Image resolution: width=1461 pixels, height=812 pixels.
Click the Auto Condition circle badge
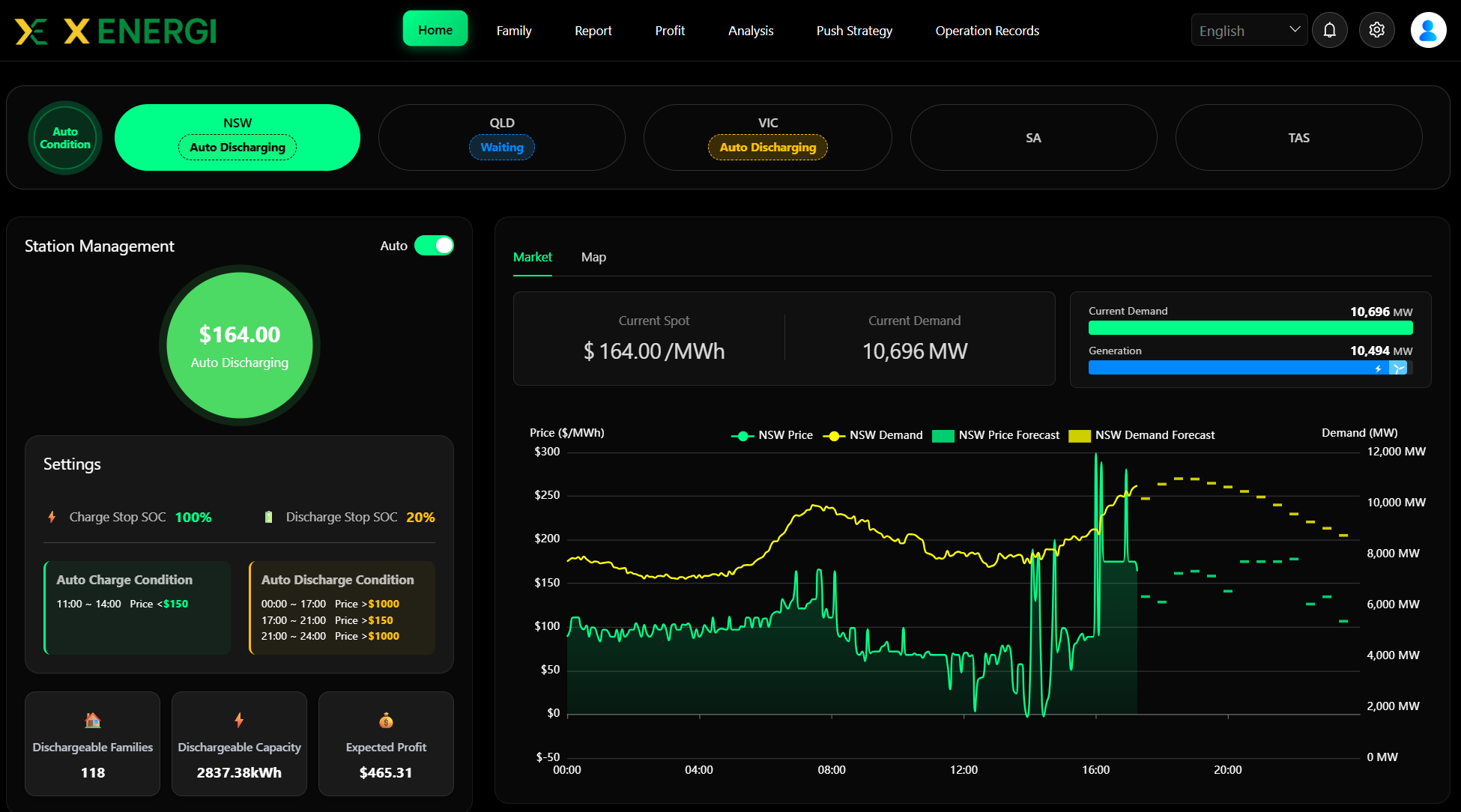[65, 138]
